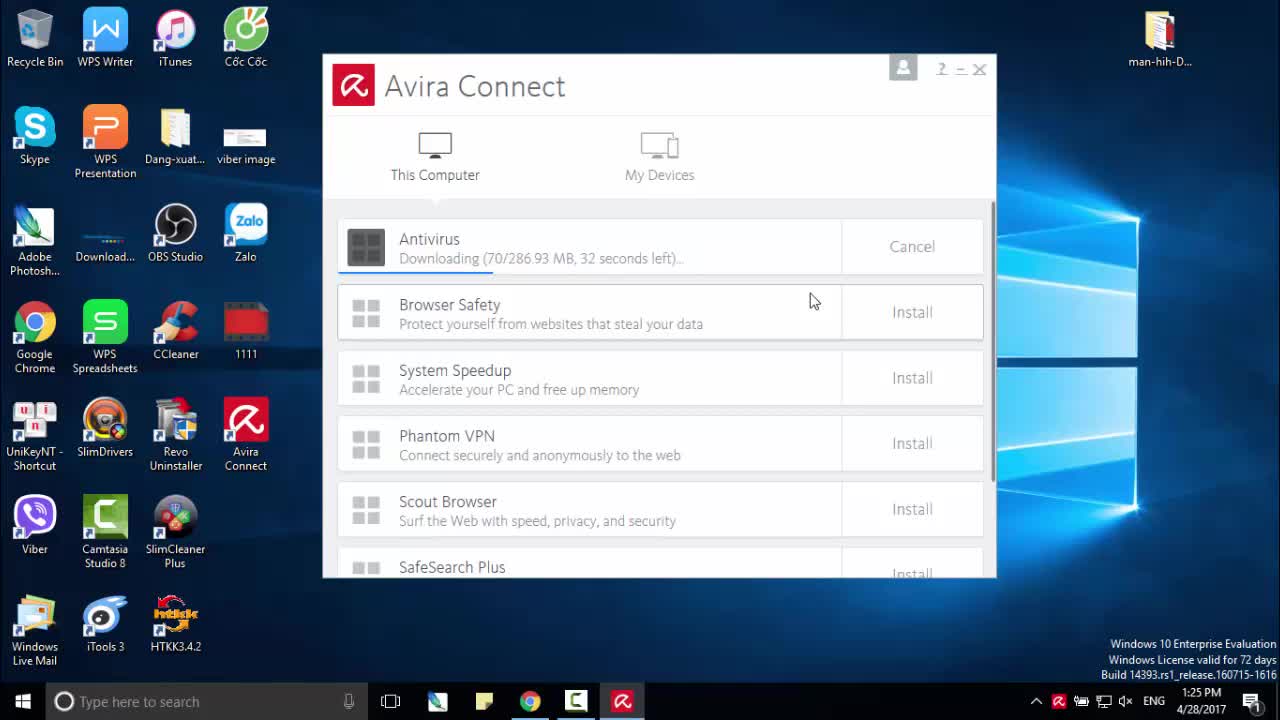The height and width of the screenshot is (720, 1280).
Task: Select the Dang-xuat file on desktop
Action: click(175, 136)
